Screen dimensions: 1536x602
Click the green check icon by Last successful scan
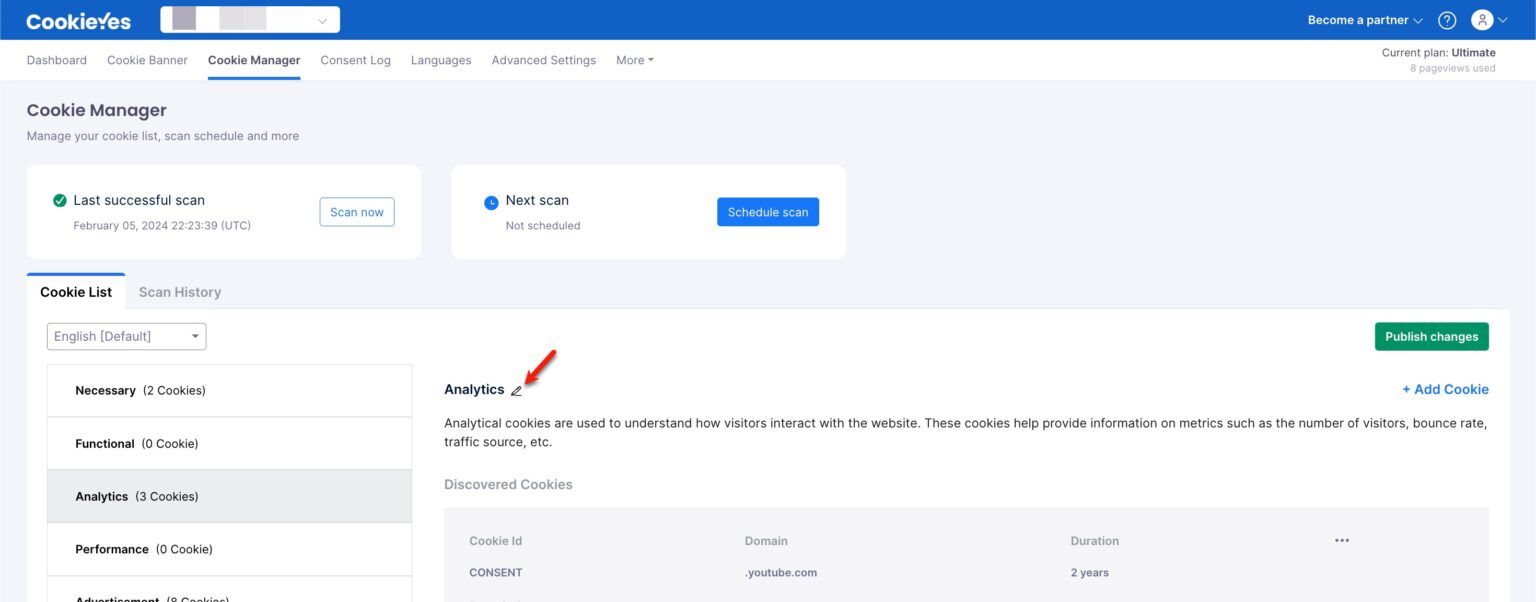pyautogui.click(x=60, y=200)
